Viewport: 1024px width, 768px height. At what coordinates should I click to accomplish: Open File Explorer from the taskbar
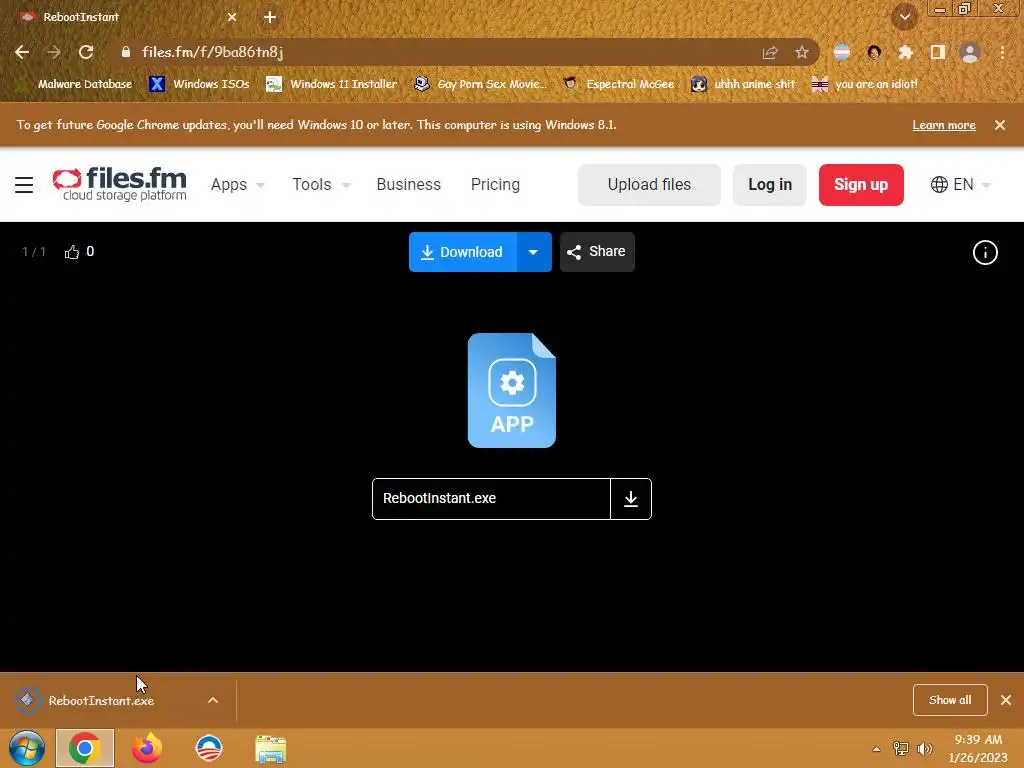(x=270, y=749)
